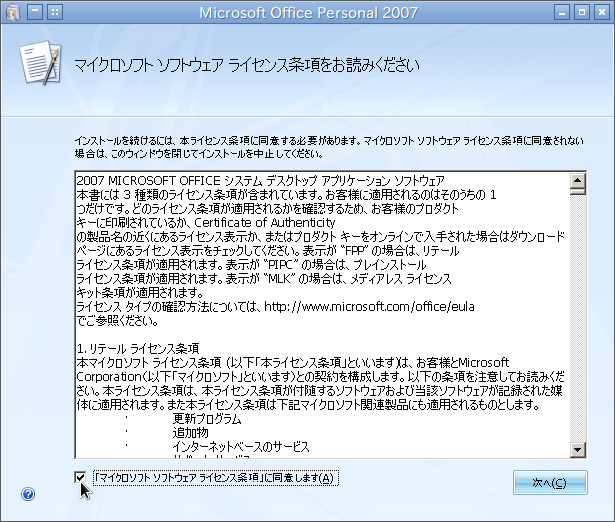Click the scrollbar track below the thumb
The height and width of the screenshot is (522, 615).
click(577, 318)
